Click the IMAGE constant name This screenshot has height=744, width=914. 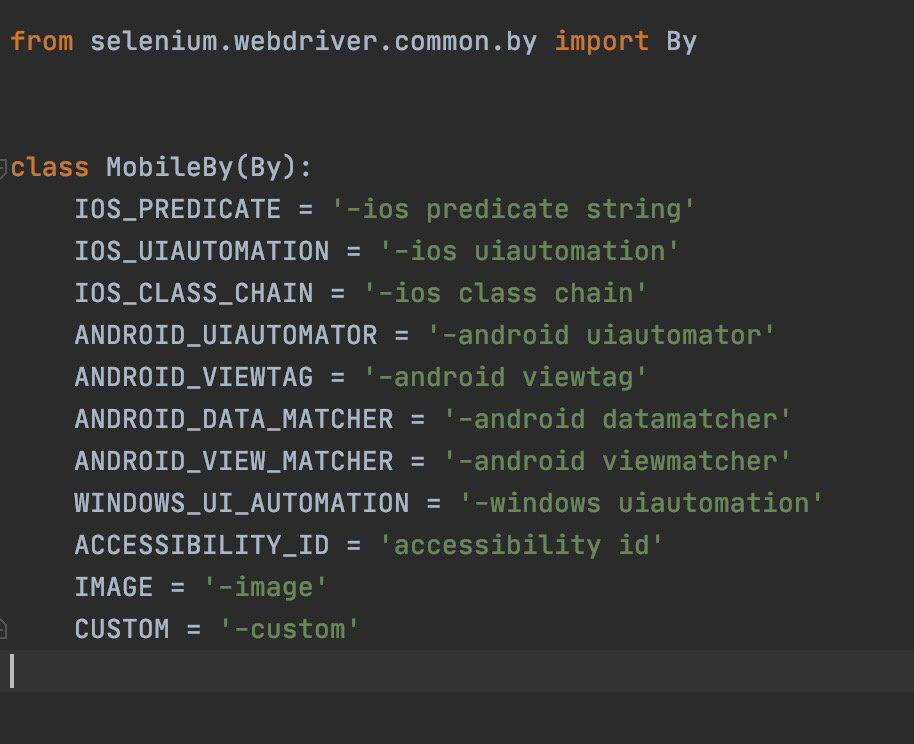(113, 587)
